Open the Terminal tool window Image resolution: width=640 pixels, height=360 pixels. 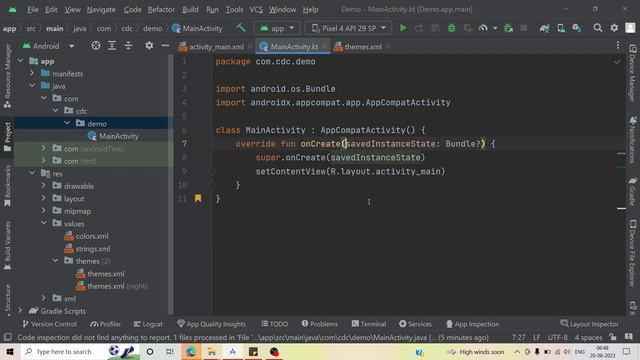tap(369, 324)
